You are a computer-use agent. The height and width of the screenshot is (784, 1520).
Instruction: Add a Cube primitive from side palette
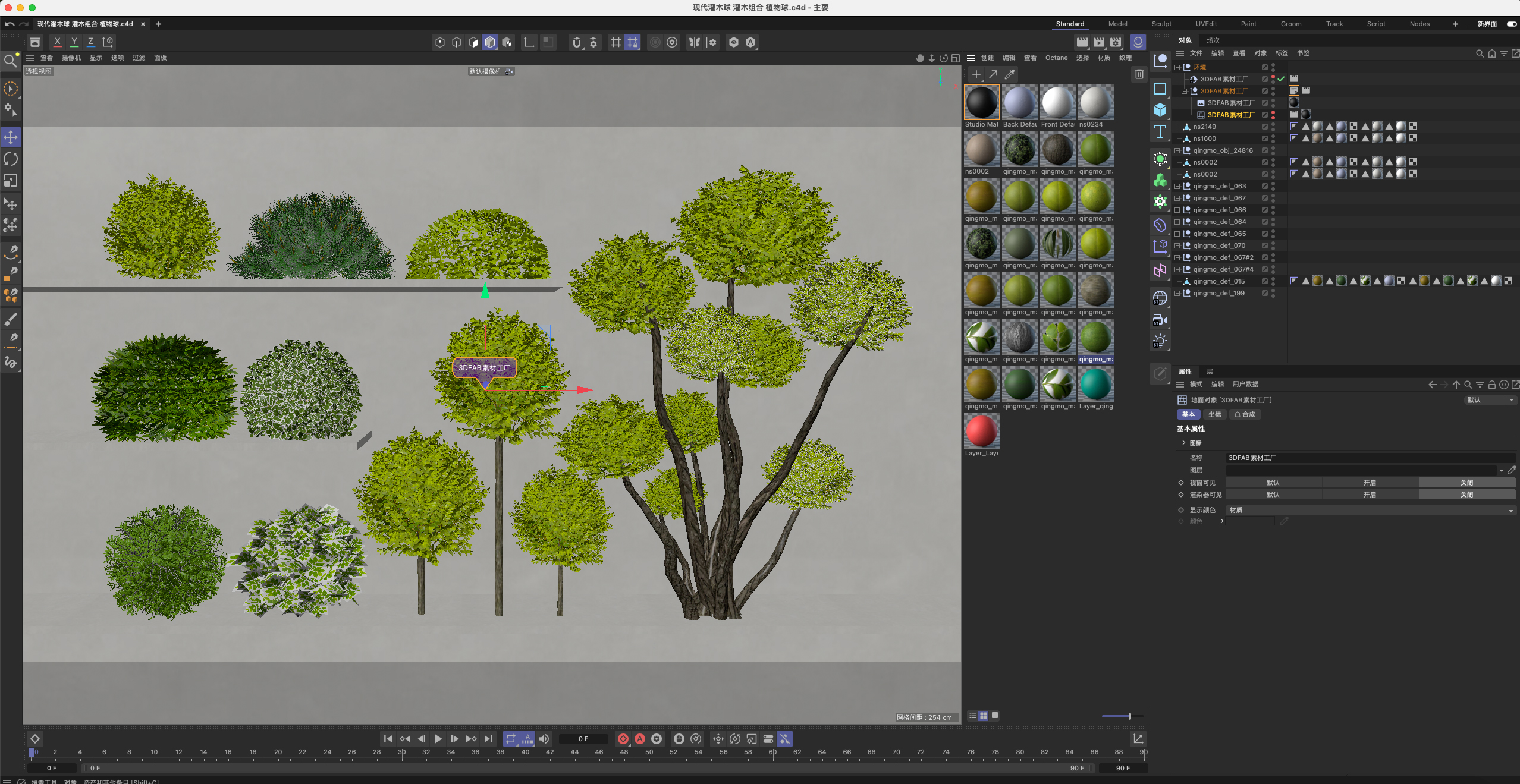[x=1160, y=110]
